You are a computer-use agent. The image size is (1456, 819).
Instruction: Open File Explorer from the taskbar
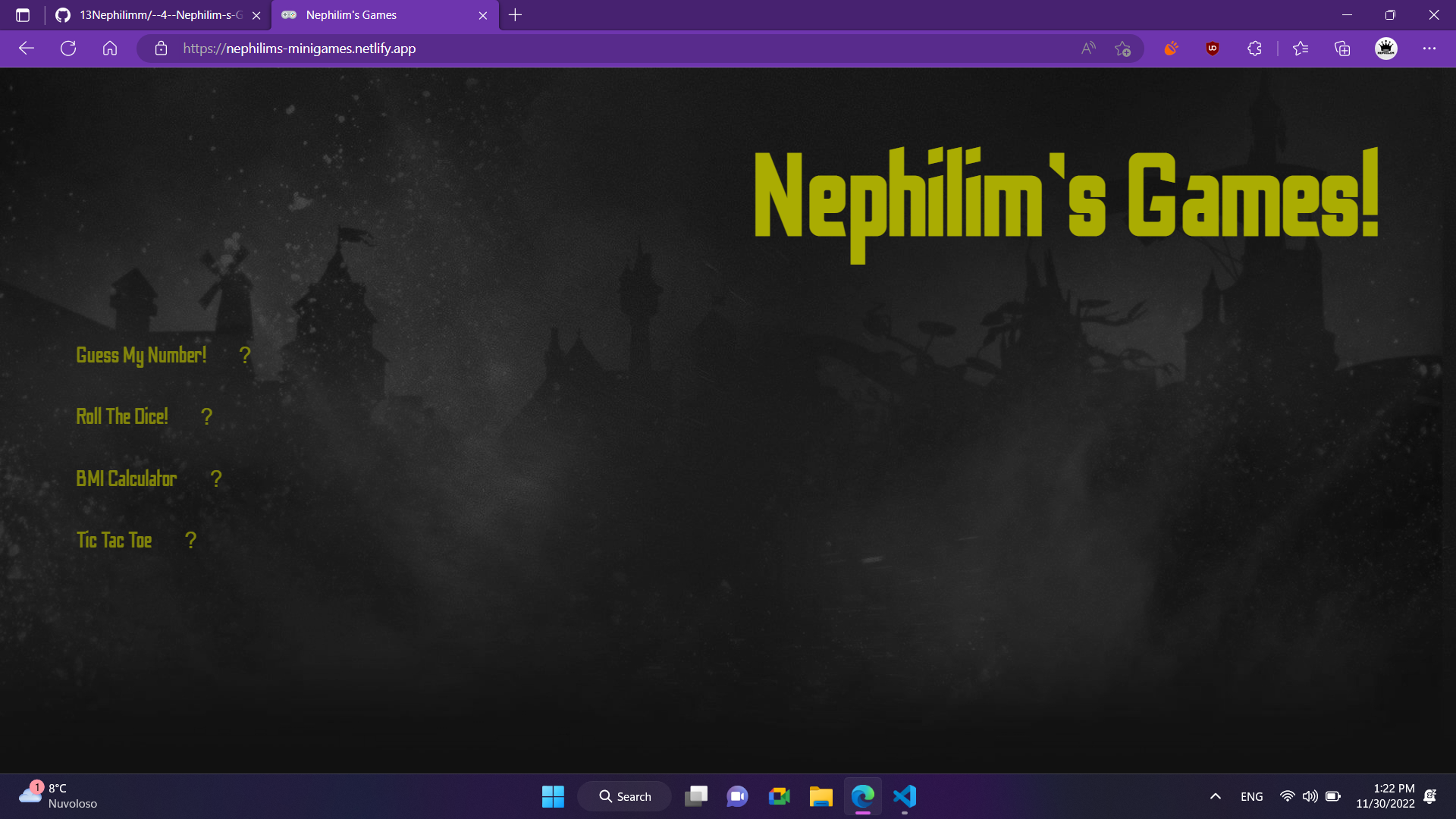tap(820, 796)
